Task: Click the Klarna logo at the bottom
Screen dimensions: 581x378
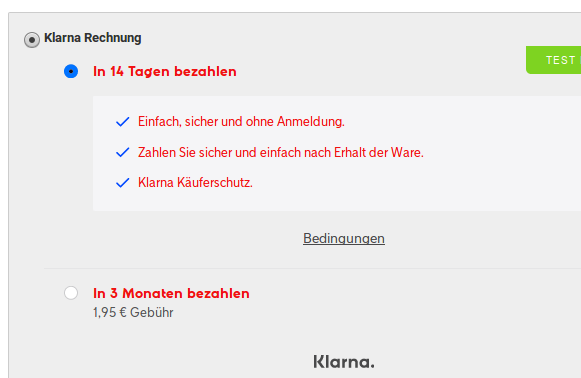Action: click(344, 362)
